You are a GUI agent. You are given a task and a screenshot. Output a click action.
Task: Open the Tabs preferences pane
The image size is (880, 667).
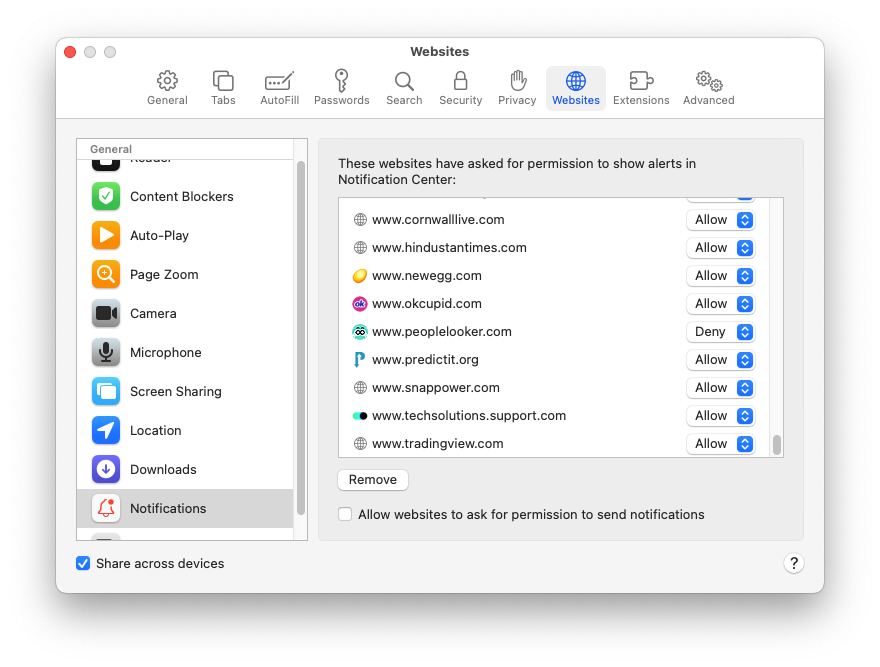point(223,88)
